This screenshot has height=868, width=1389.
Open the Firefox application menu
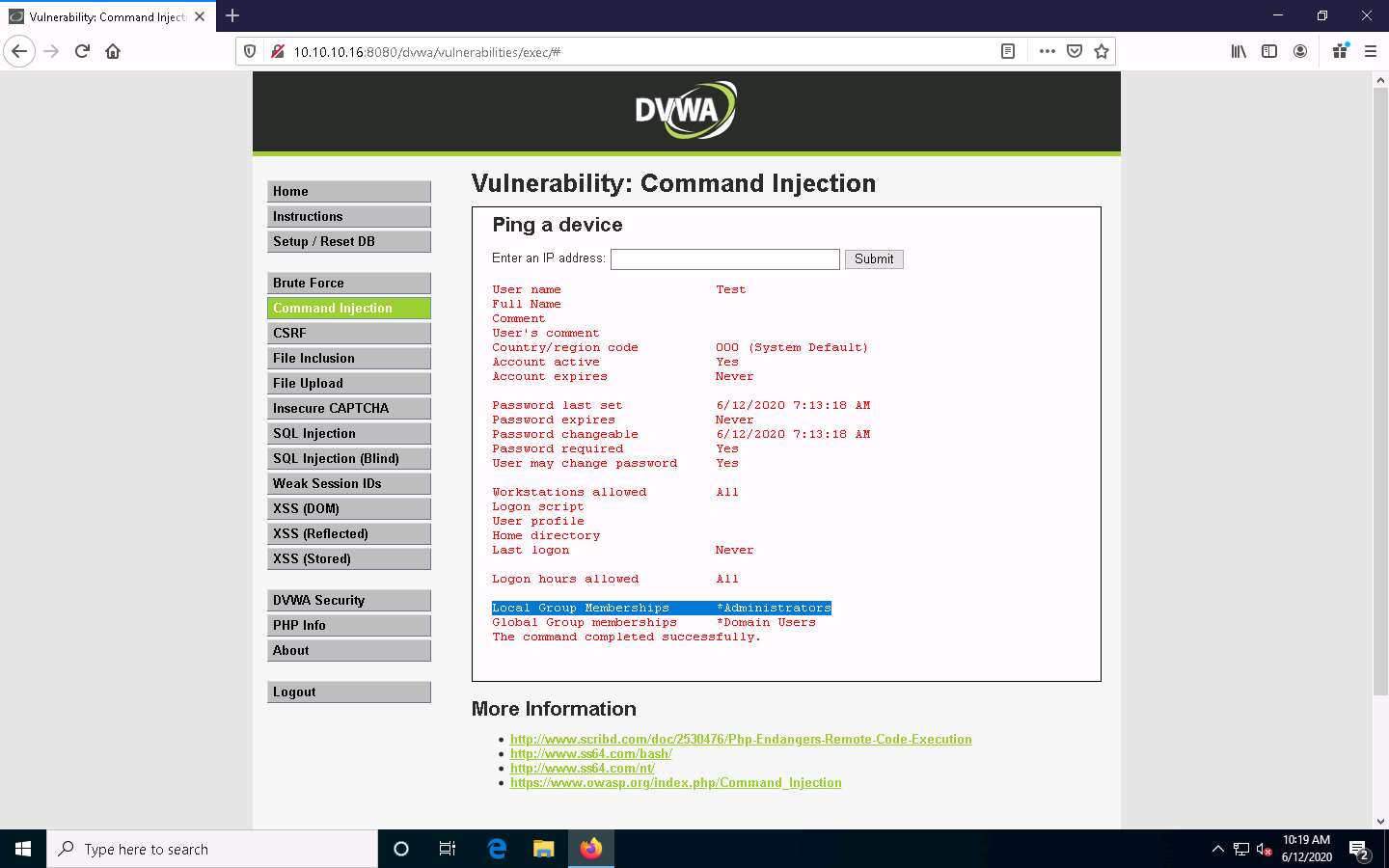[1371, 51]
